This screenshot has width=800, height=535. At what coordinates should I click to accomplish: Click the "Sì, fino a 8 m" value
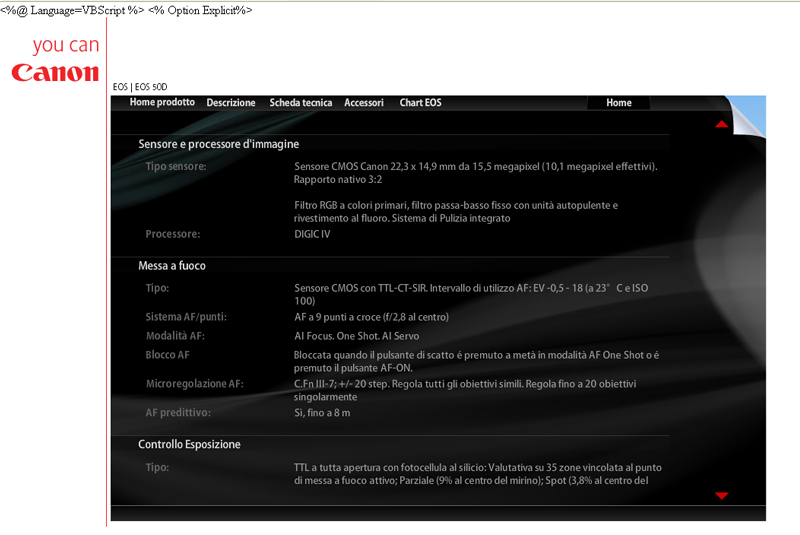(322, 413)
